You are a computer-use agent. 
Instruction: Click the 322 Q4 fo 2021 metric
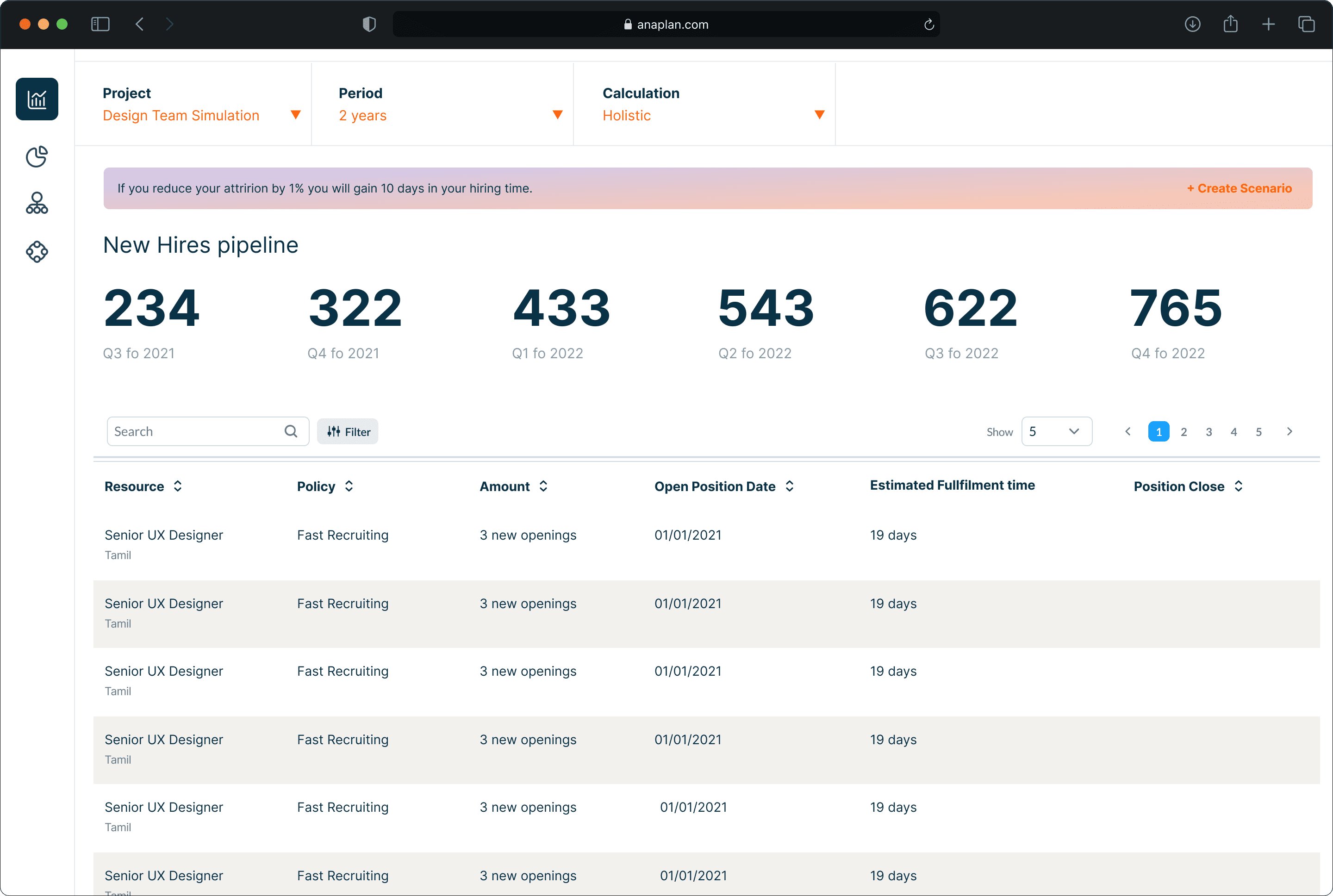coord(355,324)
